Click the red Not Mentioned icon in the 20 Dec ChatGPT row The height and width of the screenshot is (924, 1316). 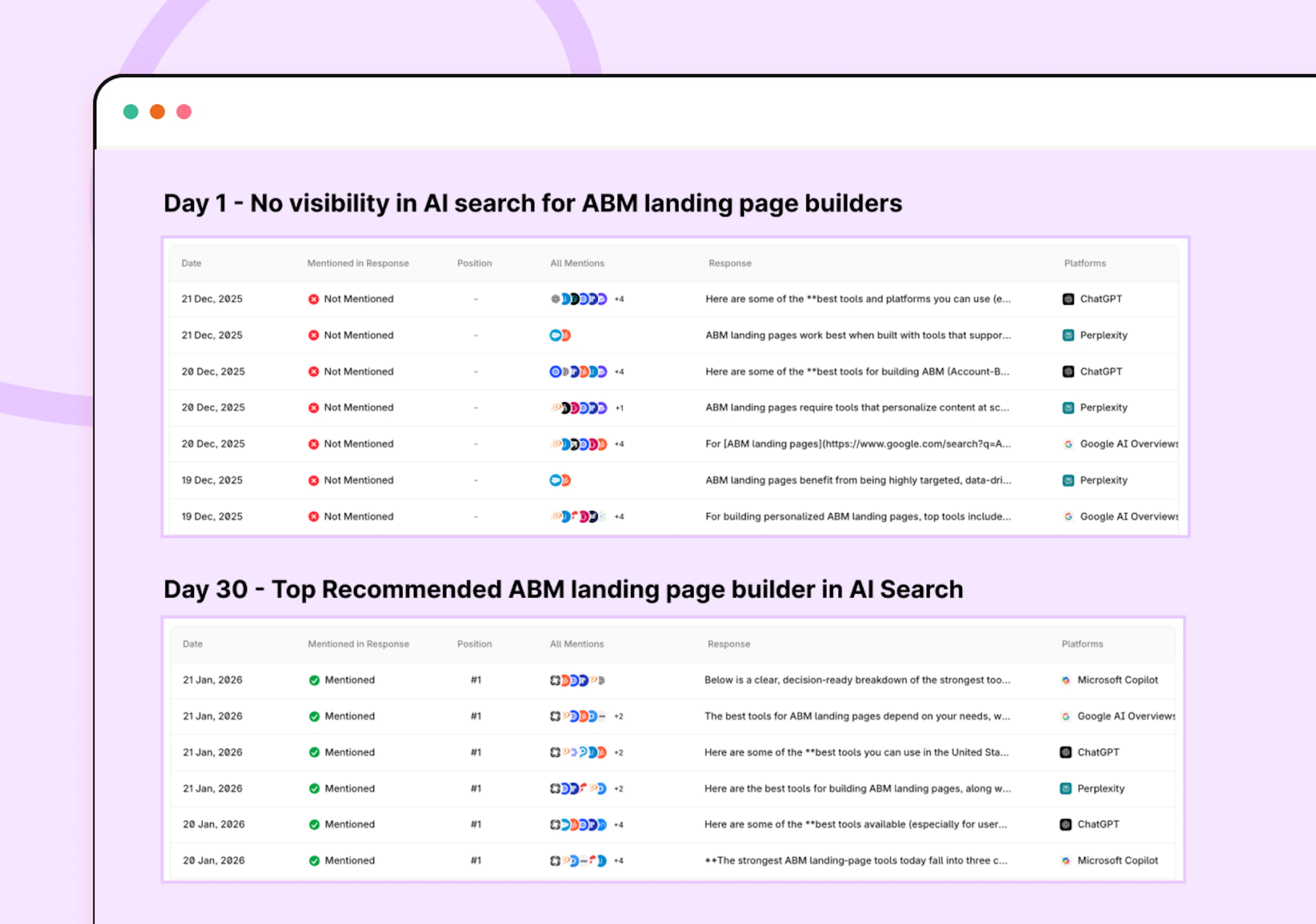coord(314,371)
